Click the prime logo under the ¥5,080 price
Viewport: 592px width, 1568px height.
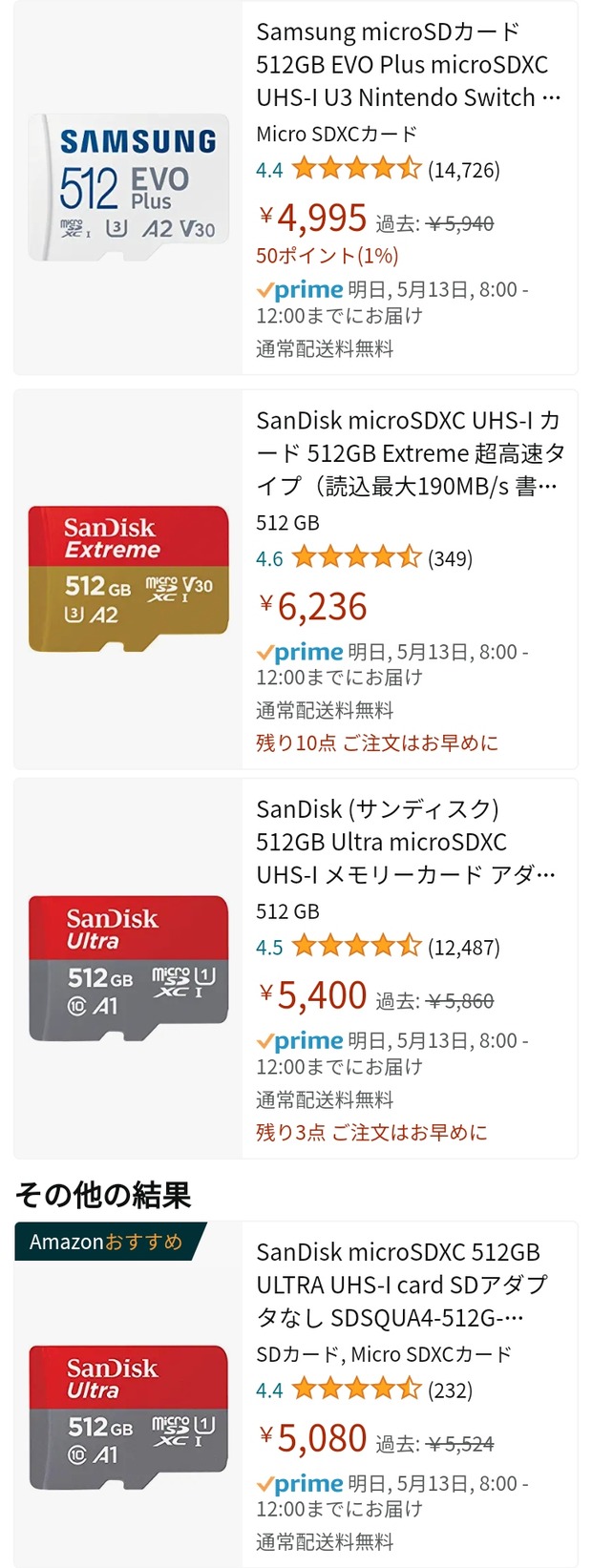[300, 1484]
